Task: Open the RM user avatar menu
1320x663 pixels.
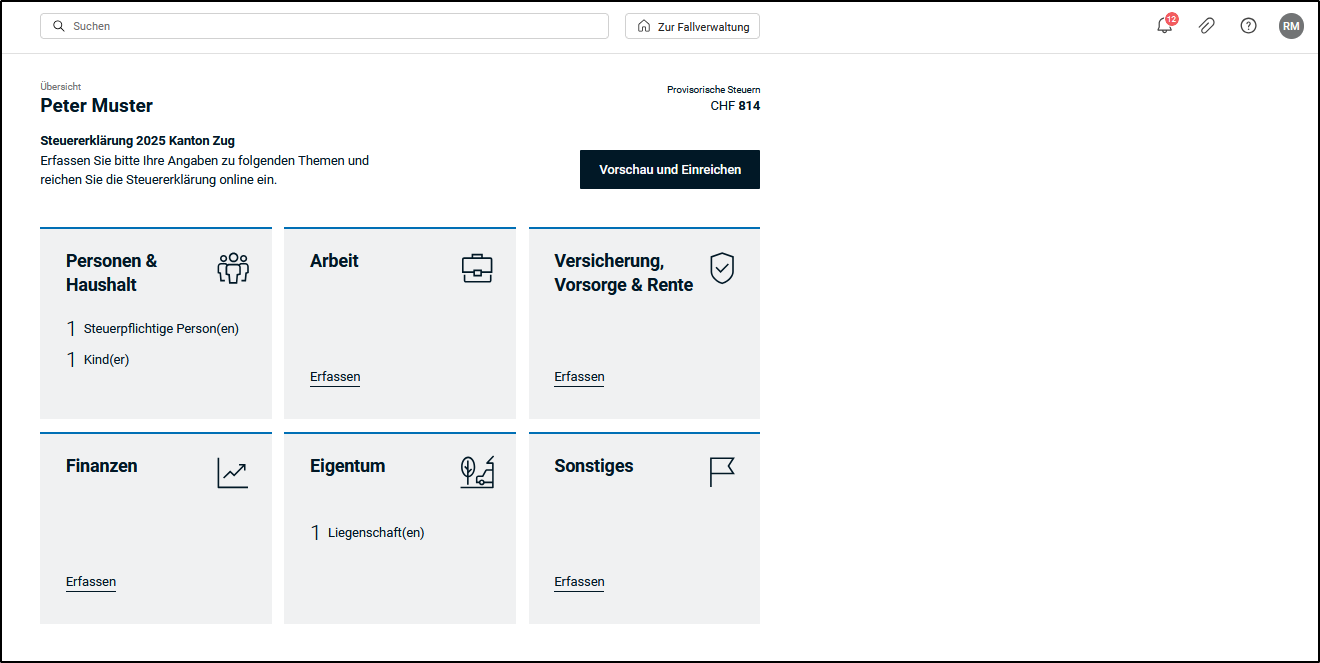Action: pos(1291,26)
